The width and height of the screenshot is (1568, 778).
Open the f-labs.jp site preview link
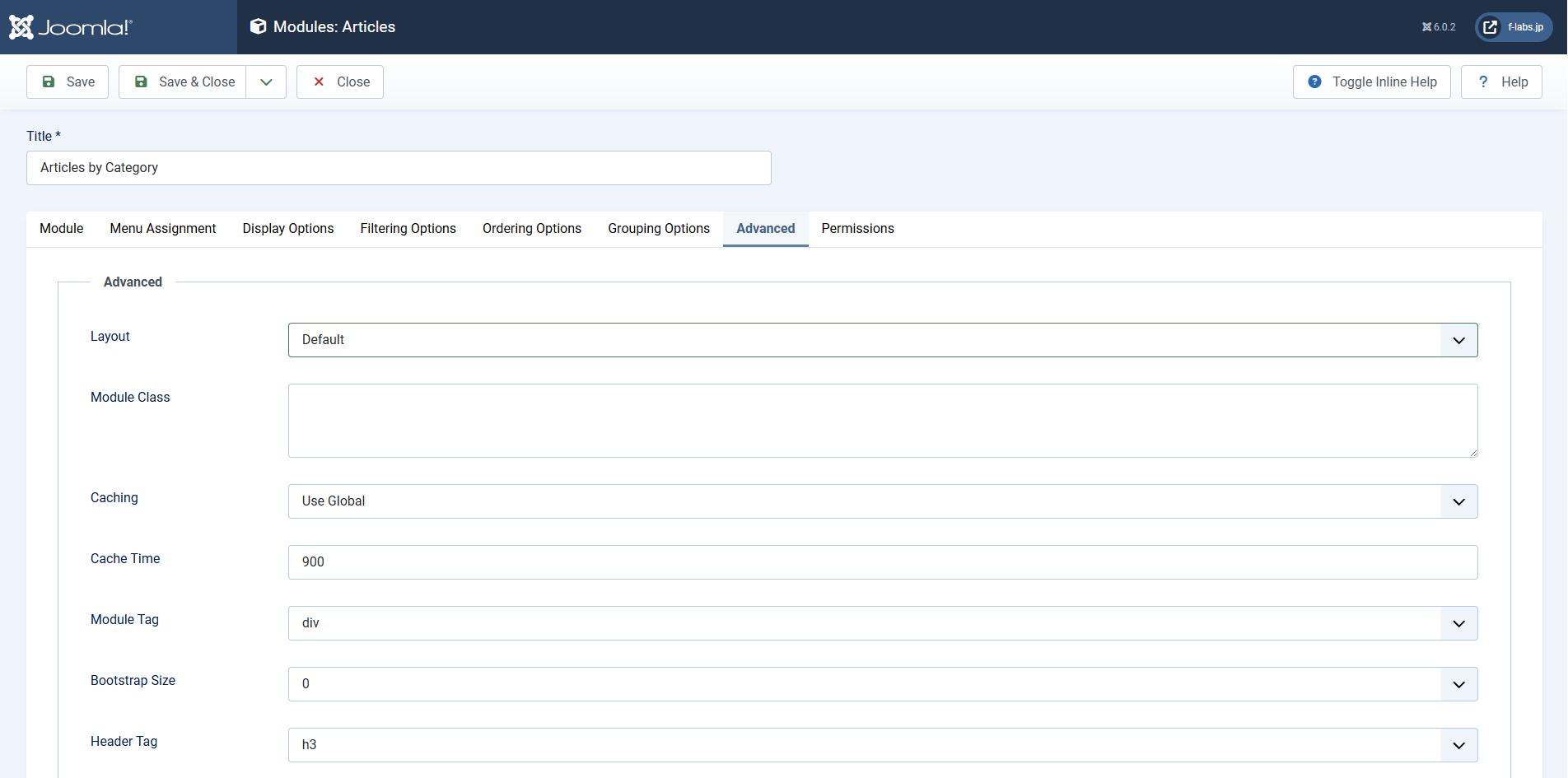pyautogui.click(x=1514, y=27)
